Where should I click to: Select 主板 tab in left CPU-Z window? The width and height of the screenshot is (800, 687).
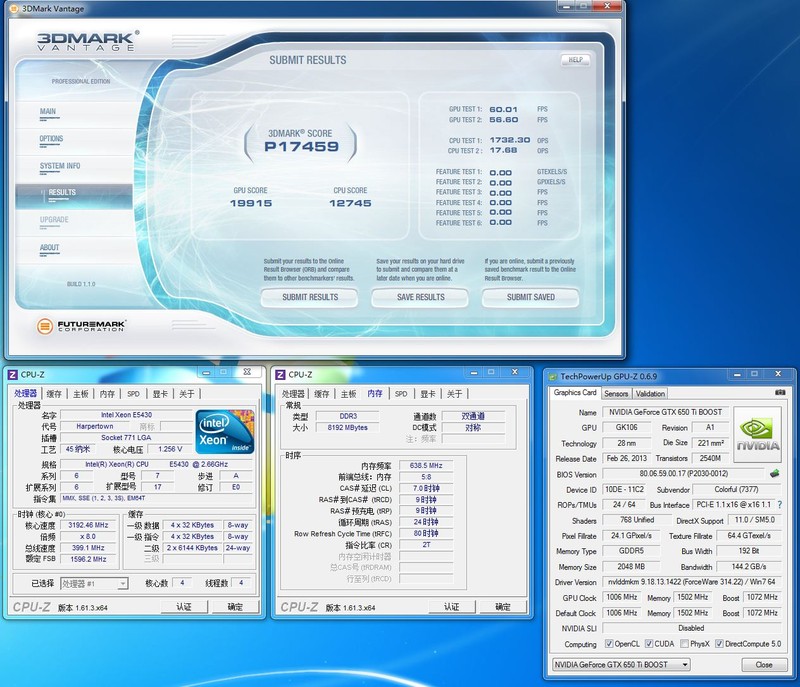(x=81, y=394)
